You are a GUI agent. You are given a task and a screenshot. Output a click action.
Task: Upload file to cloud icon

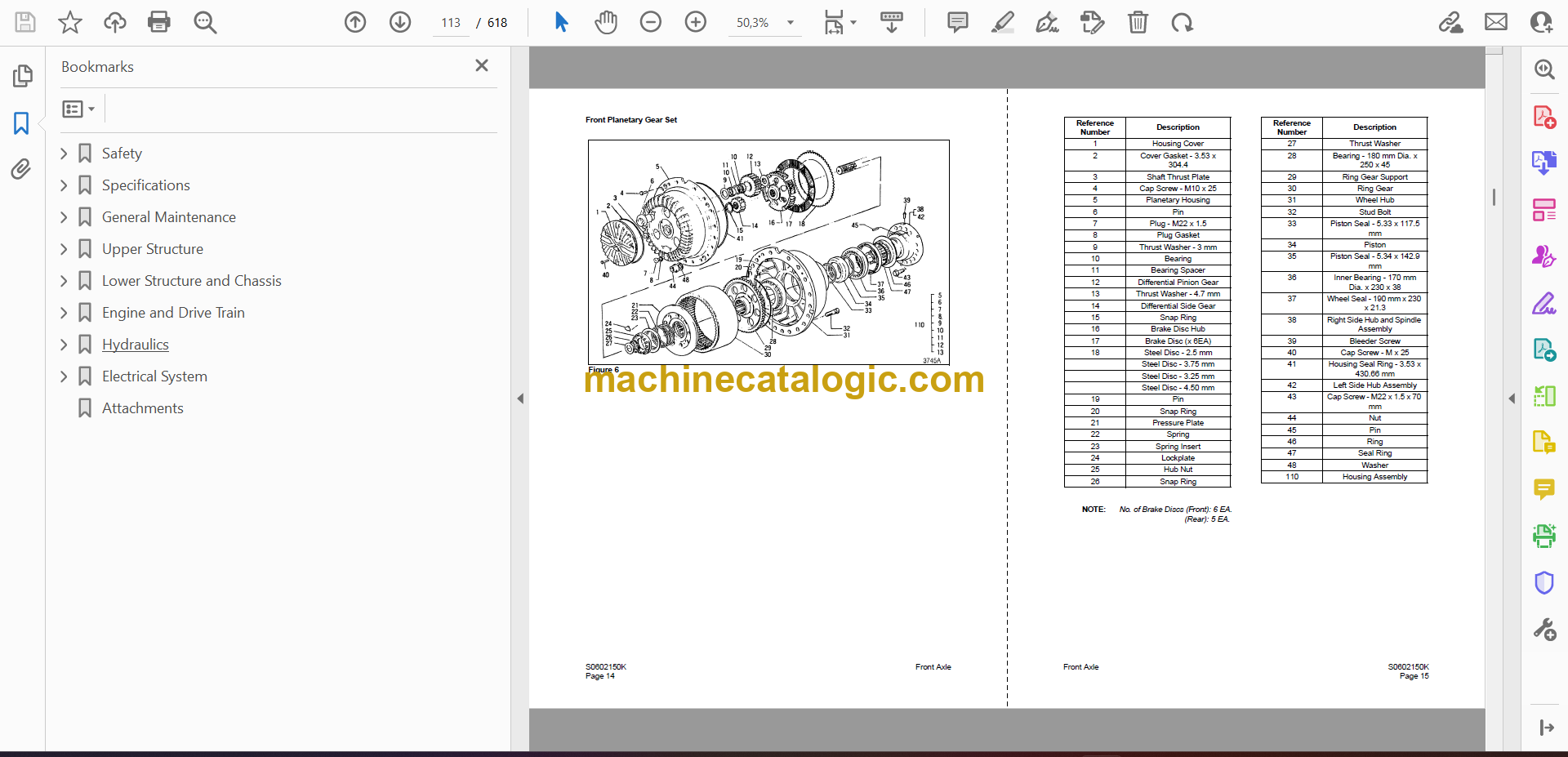click(115, 22)
